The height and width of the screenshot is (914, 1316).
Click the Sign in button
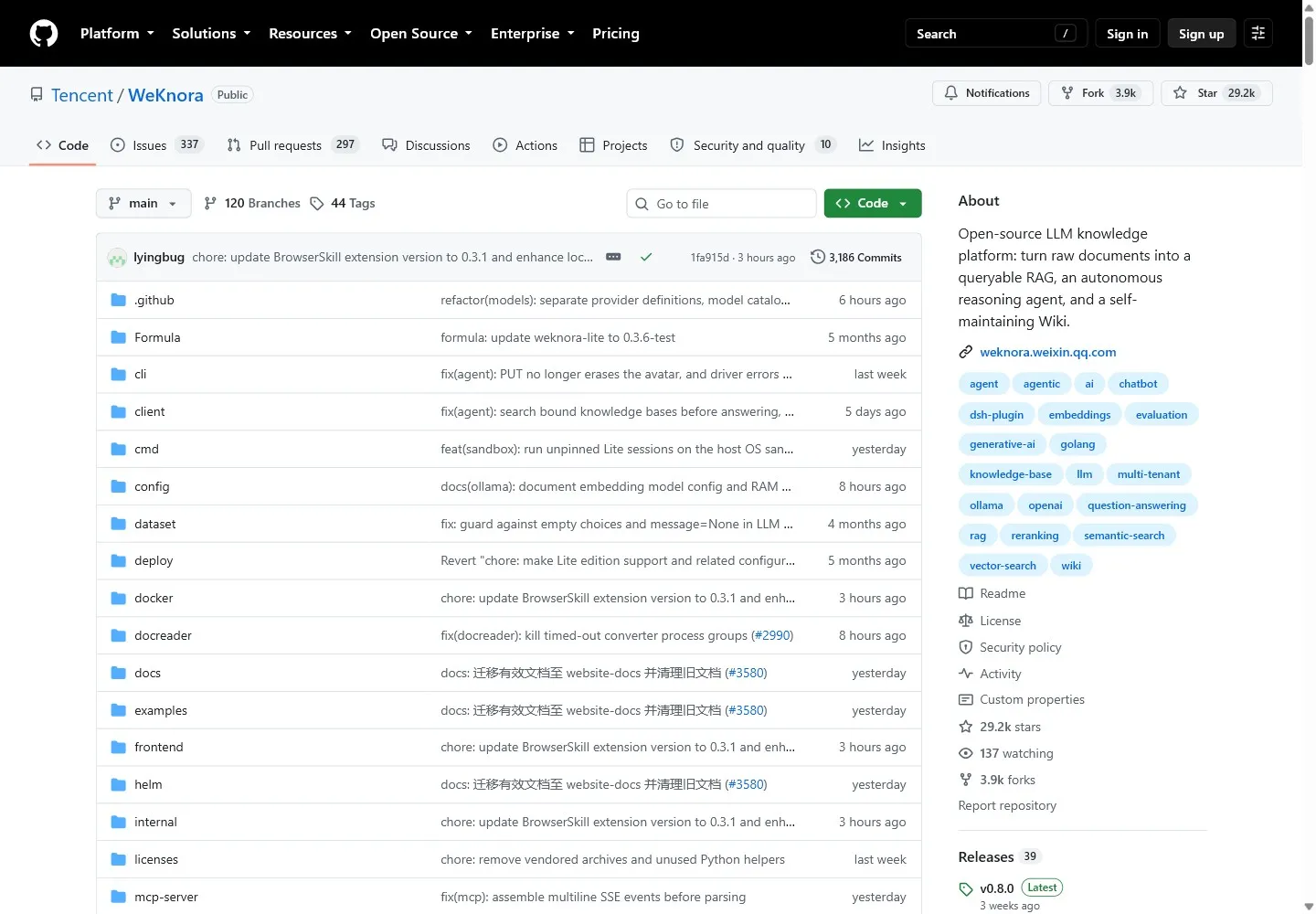point(1127,34)
